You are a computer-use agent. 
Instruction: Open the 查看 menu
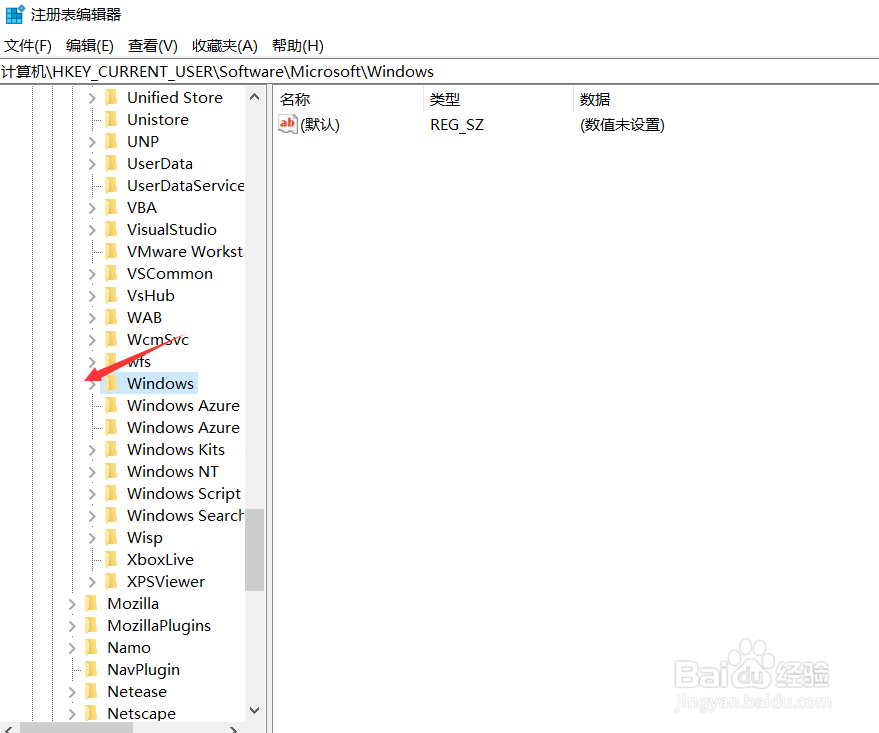pyautogui.click(x=151, y=45)
